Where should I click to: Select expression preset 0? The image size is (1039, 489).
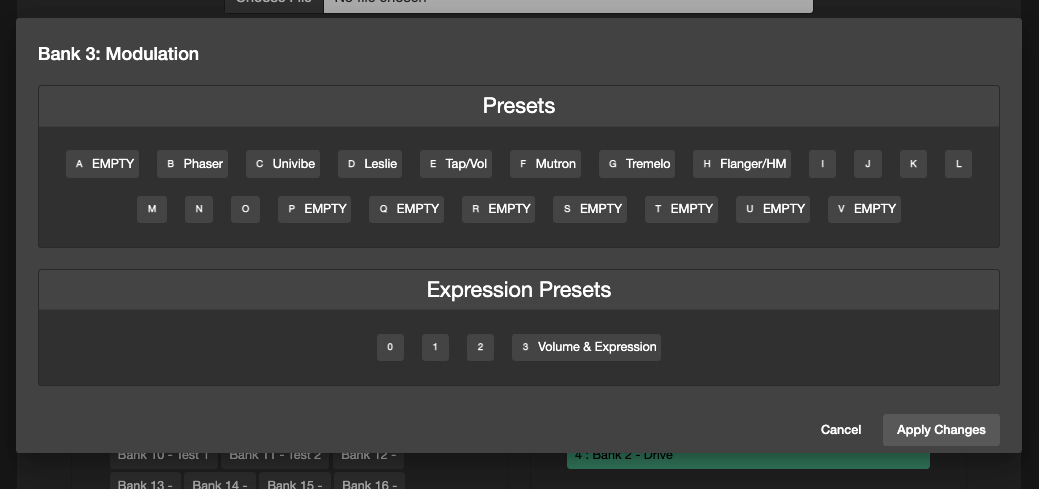pos(390,347)
